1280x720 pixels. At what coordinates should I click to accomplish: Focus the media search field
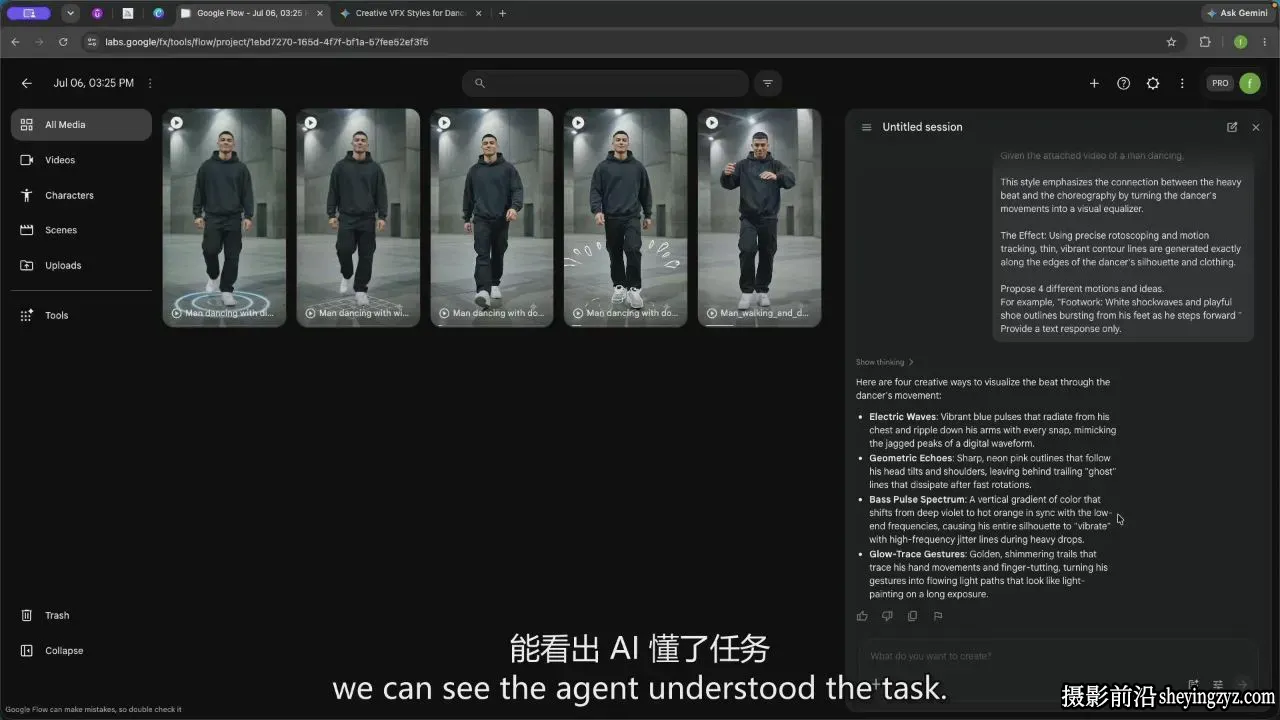point(605,83)
